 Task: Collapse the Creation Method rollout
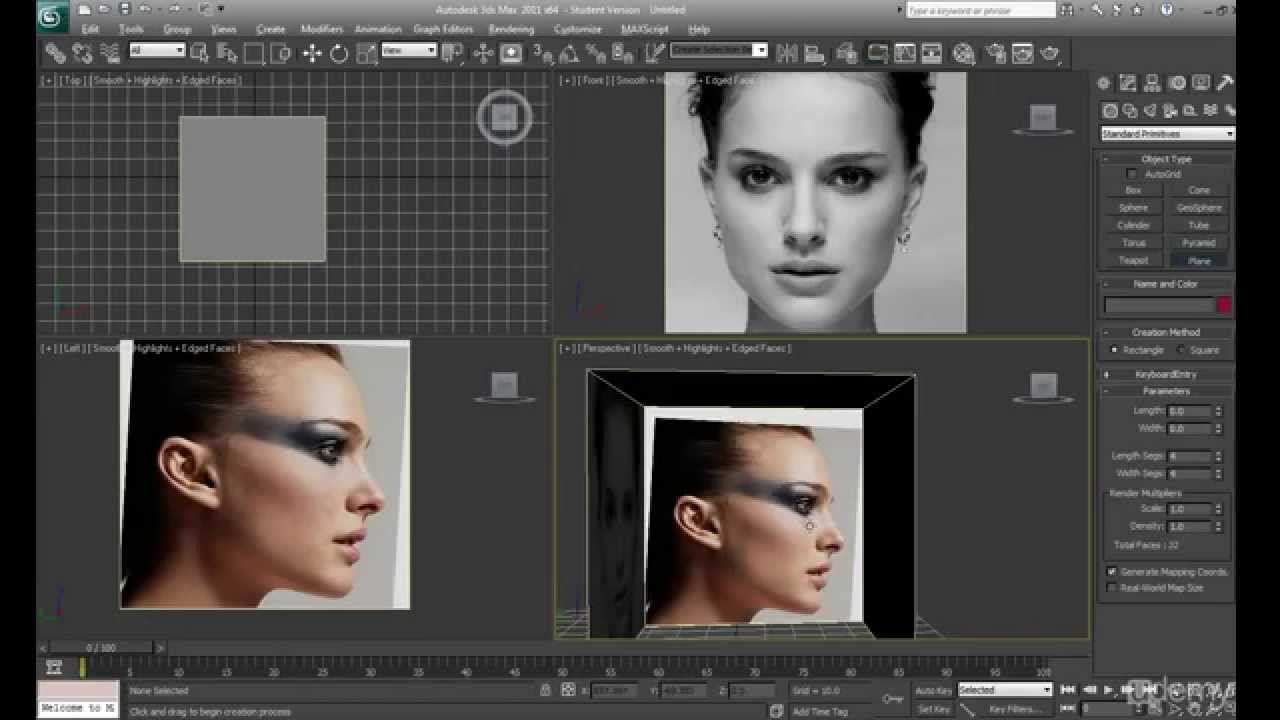(x=1166, y=332)
